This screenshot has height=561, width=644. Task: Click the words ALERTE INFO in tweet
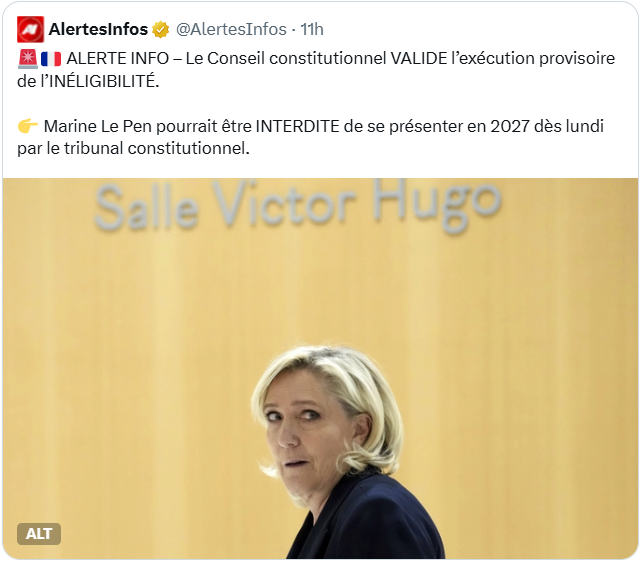coord(118,59)
